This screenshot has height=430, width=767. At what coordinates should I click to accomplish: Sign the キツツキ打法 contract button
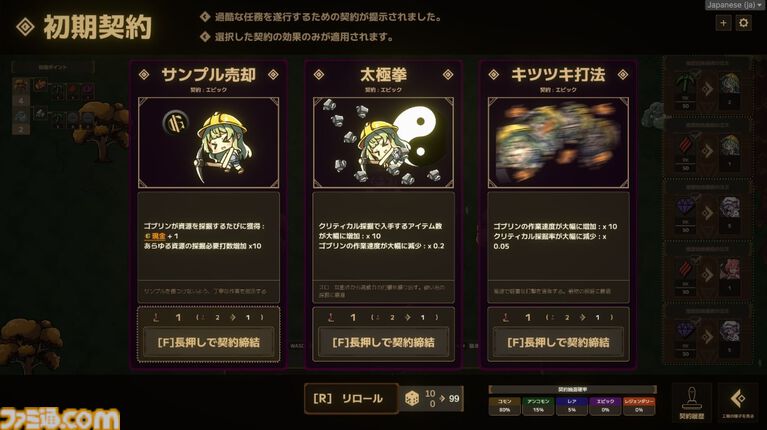pyautogui.click(x=558, y=342)
